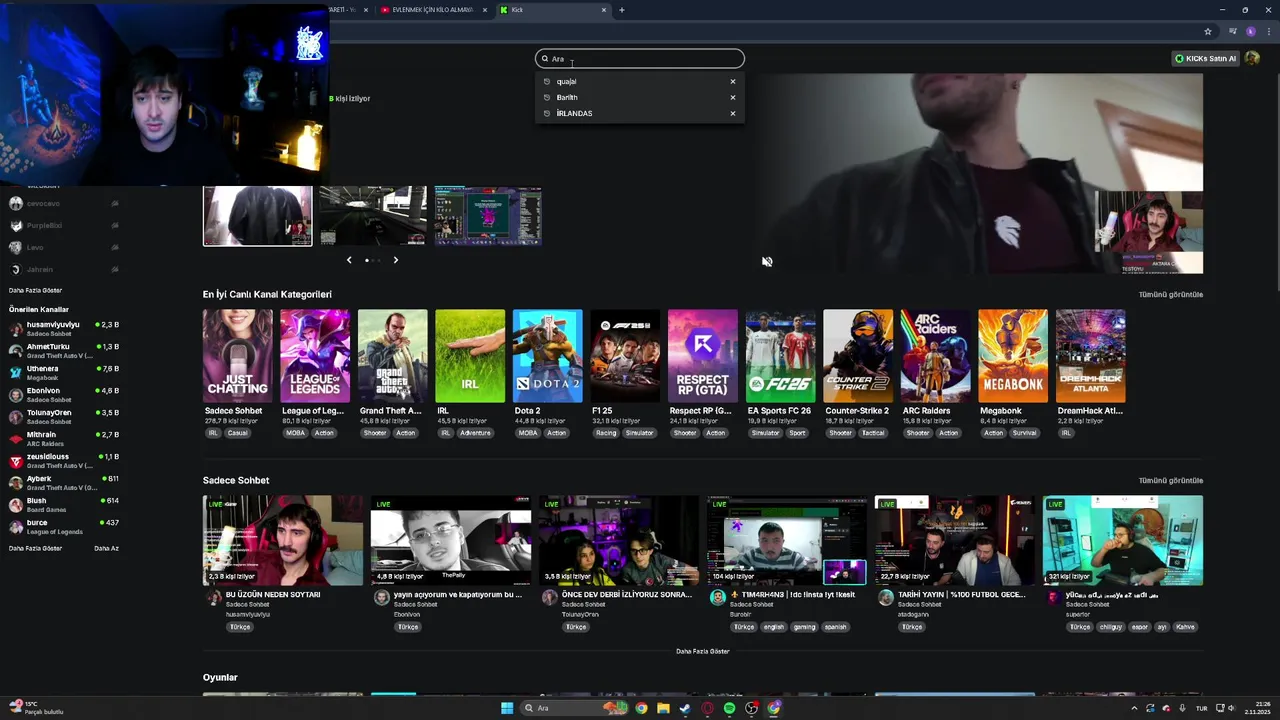
Task: Open the Windows Start menu
Action: 507,708
